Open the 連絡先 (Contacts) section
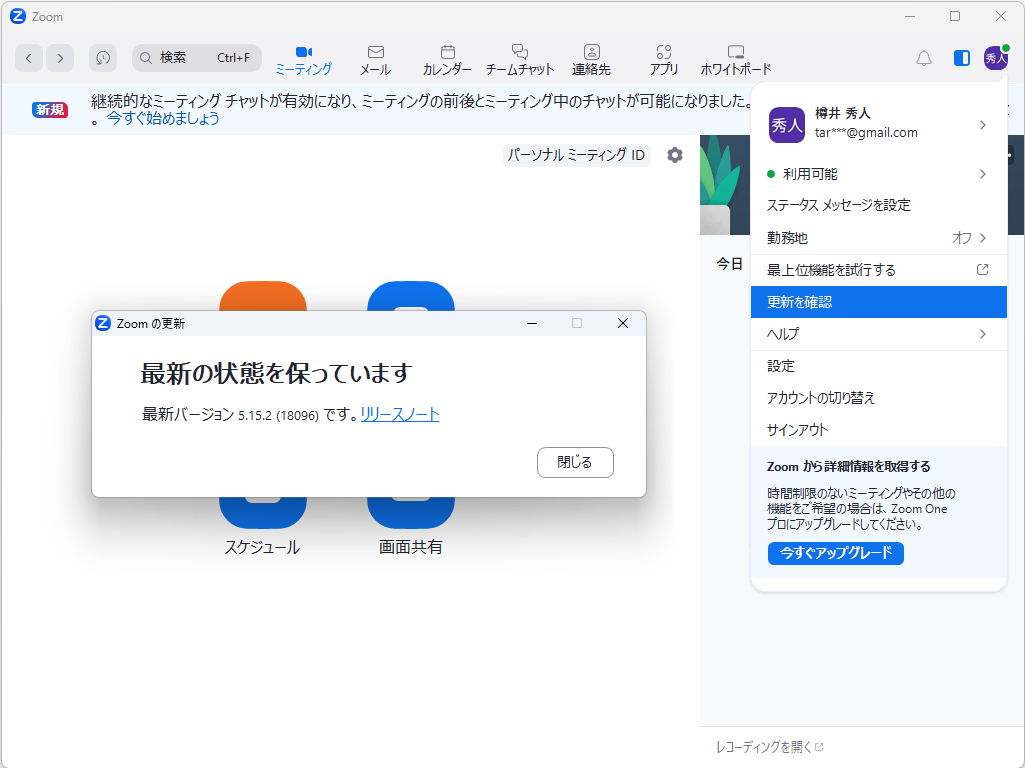 591,58
